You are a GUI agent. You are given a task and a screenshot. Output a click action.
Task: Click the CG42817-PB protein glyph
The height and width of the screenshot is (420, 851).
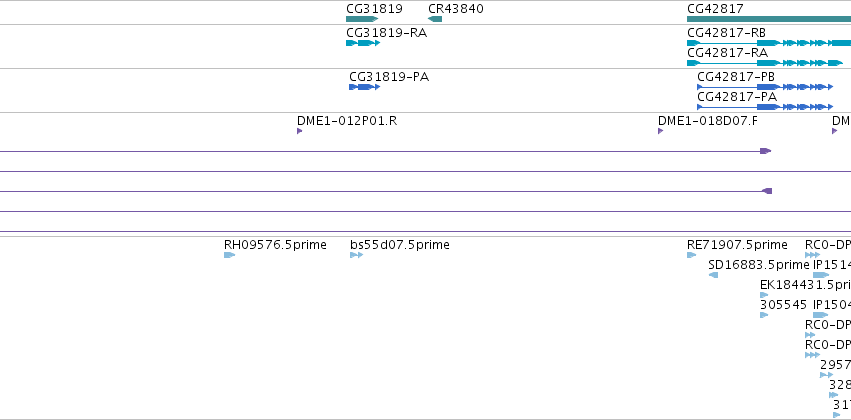pos(765,87)
